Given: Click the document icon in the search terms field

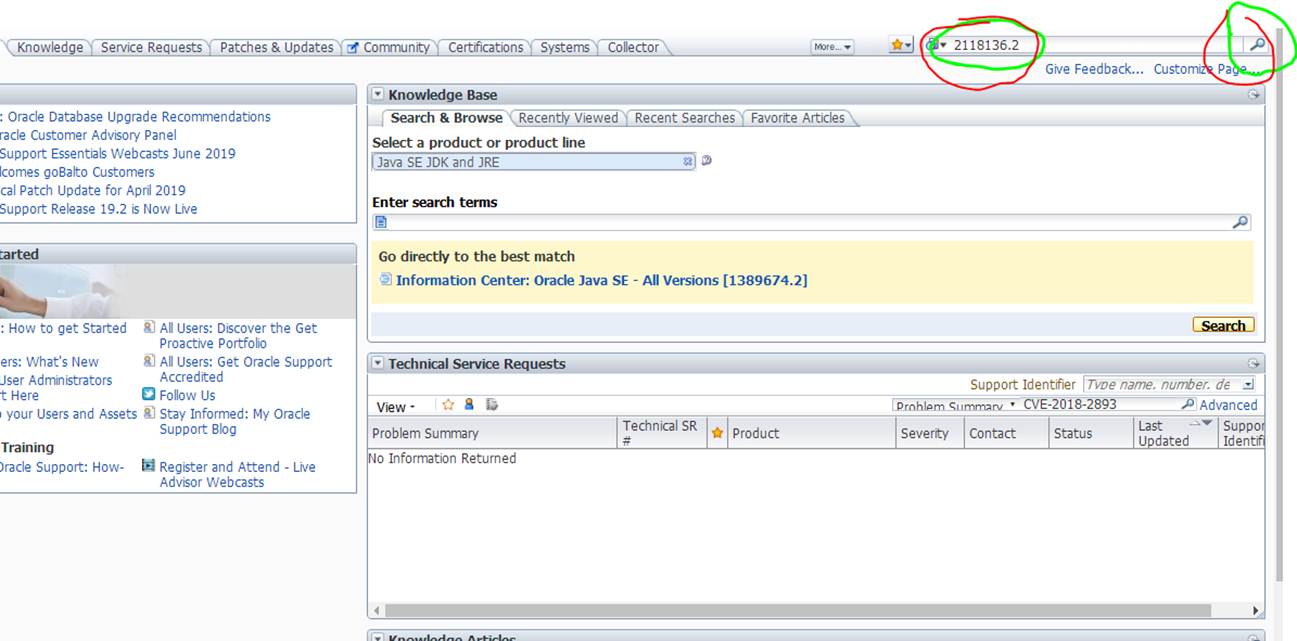Looking at the screenshot, I should coord(381,222).
